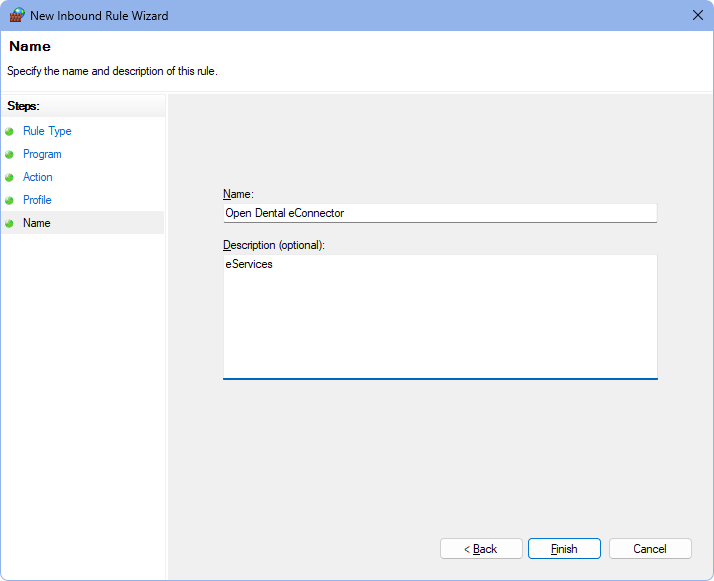Open the Program step
The width and height of the screenshot is (714, 581).
[x=42, y=154]
